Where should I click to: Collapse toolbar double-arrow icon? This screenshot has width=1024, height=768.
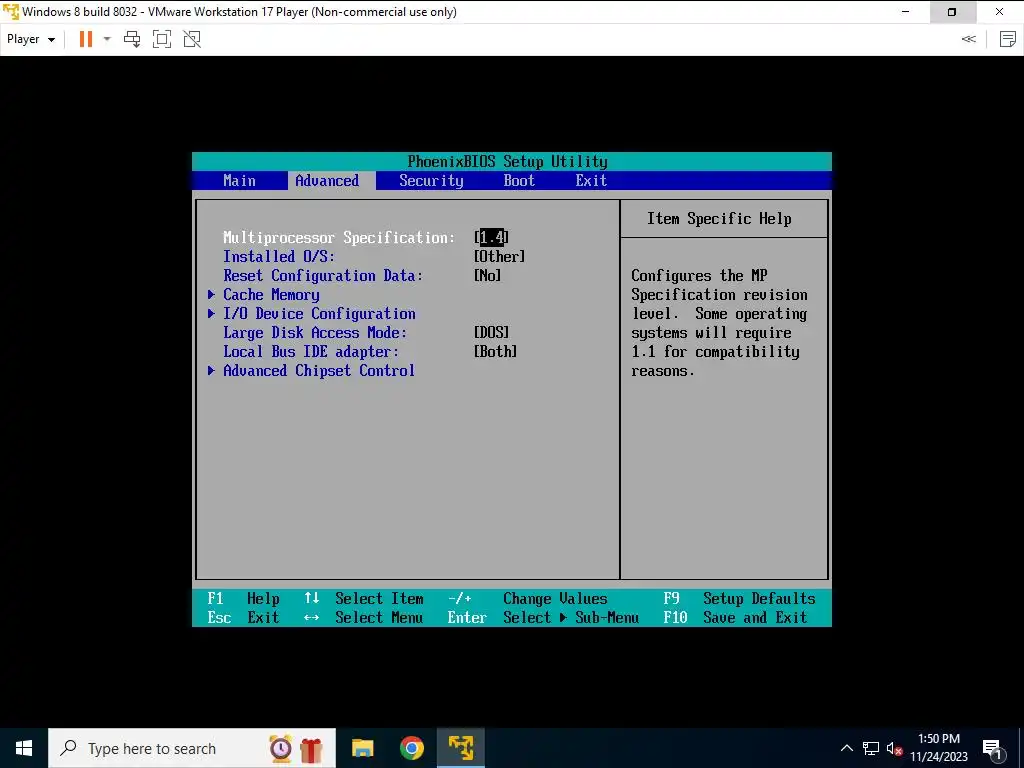pyautogui.click(x=968, y=39)
